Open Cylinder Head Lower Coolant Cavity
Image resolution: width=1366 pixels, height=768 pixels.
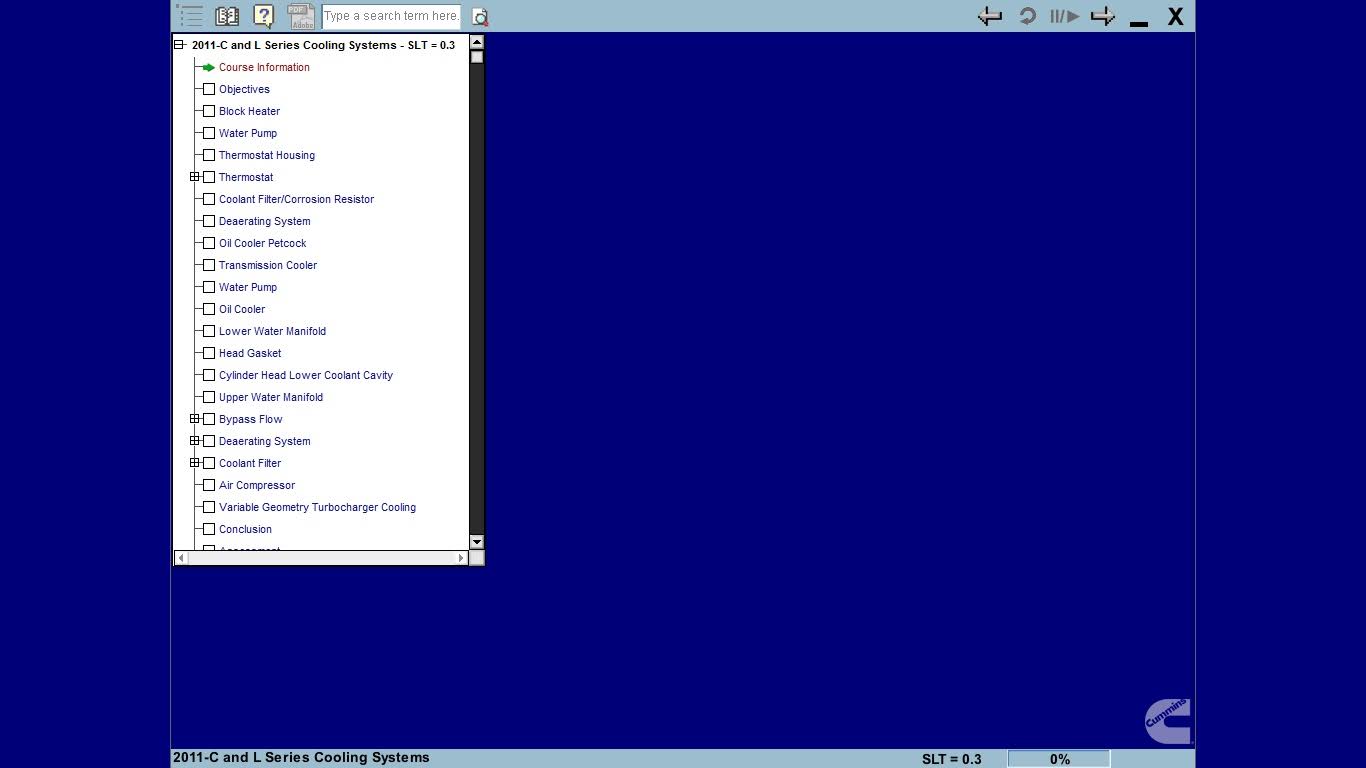(306, 375)
